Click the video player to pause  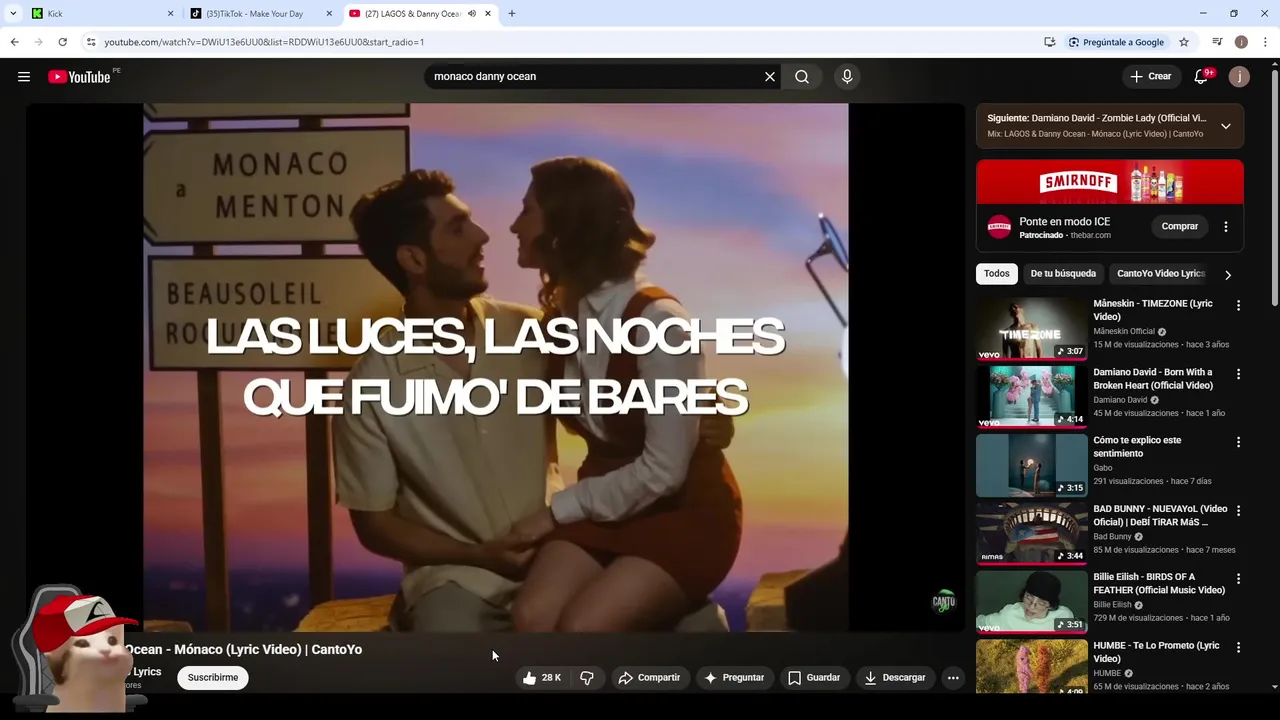click(495, 367)
